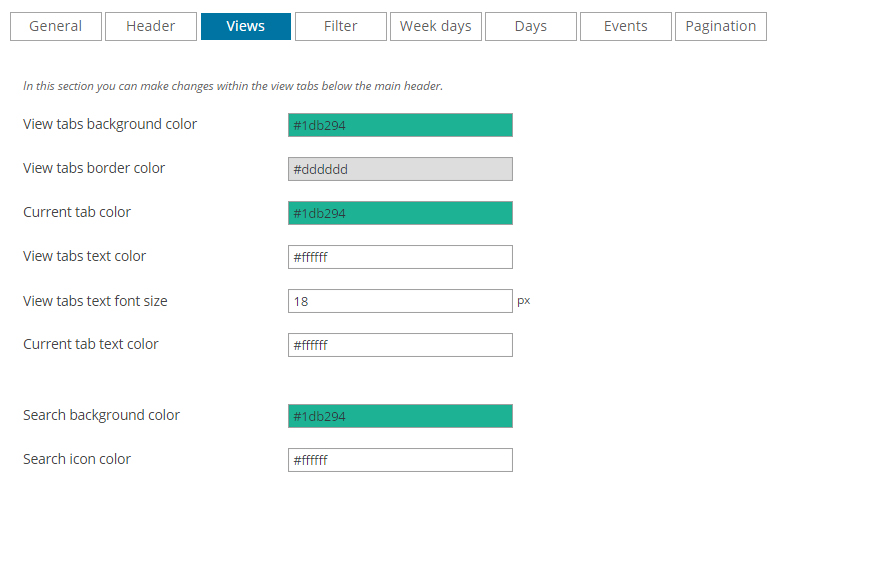Open the General tab

point(56,27)
